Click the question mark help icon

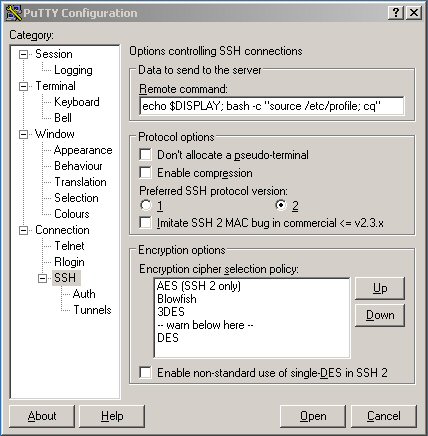(396, 13)
